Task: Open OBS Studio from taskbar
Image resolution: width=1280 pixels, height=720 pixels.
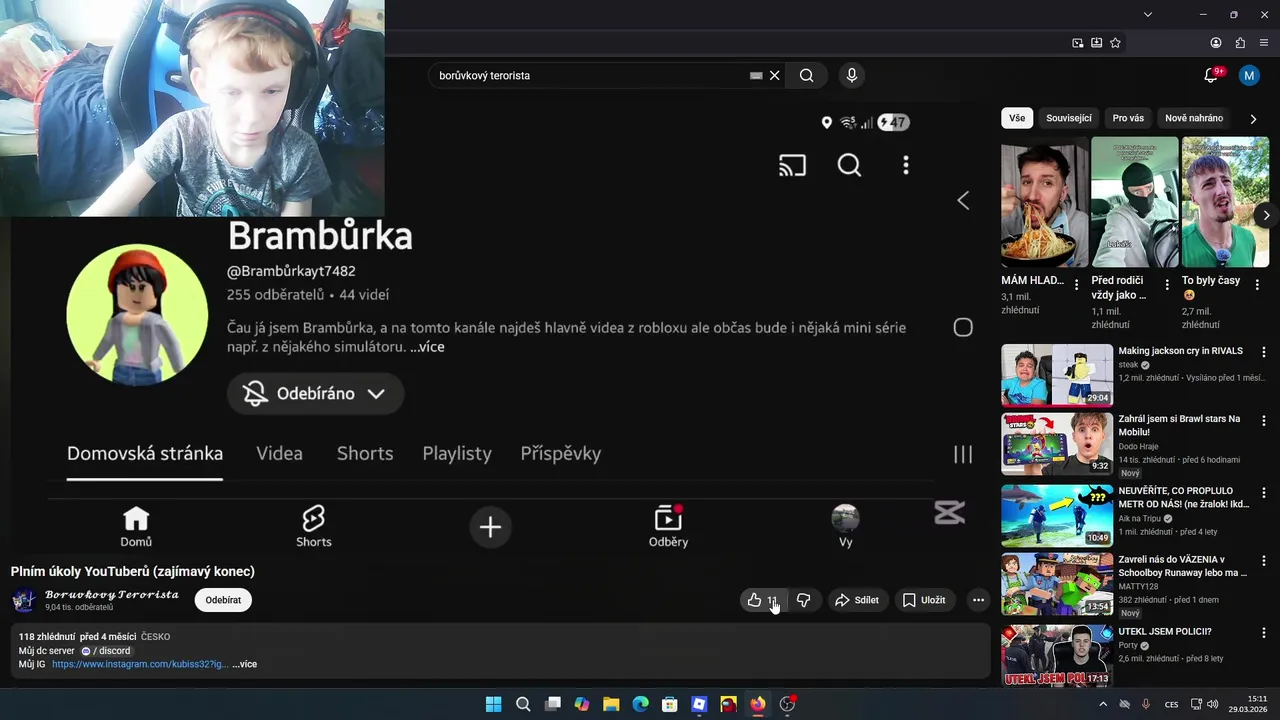Action: 787,704
